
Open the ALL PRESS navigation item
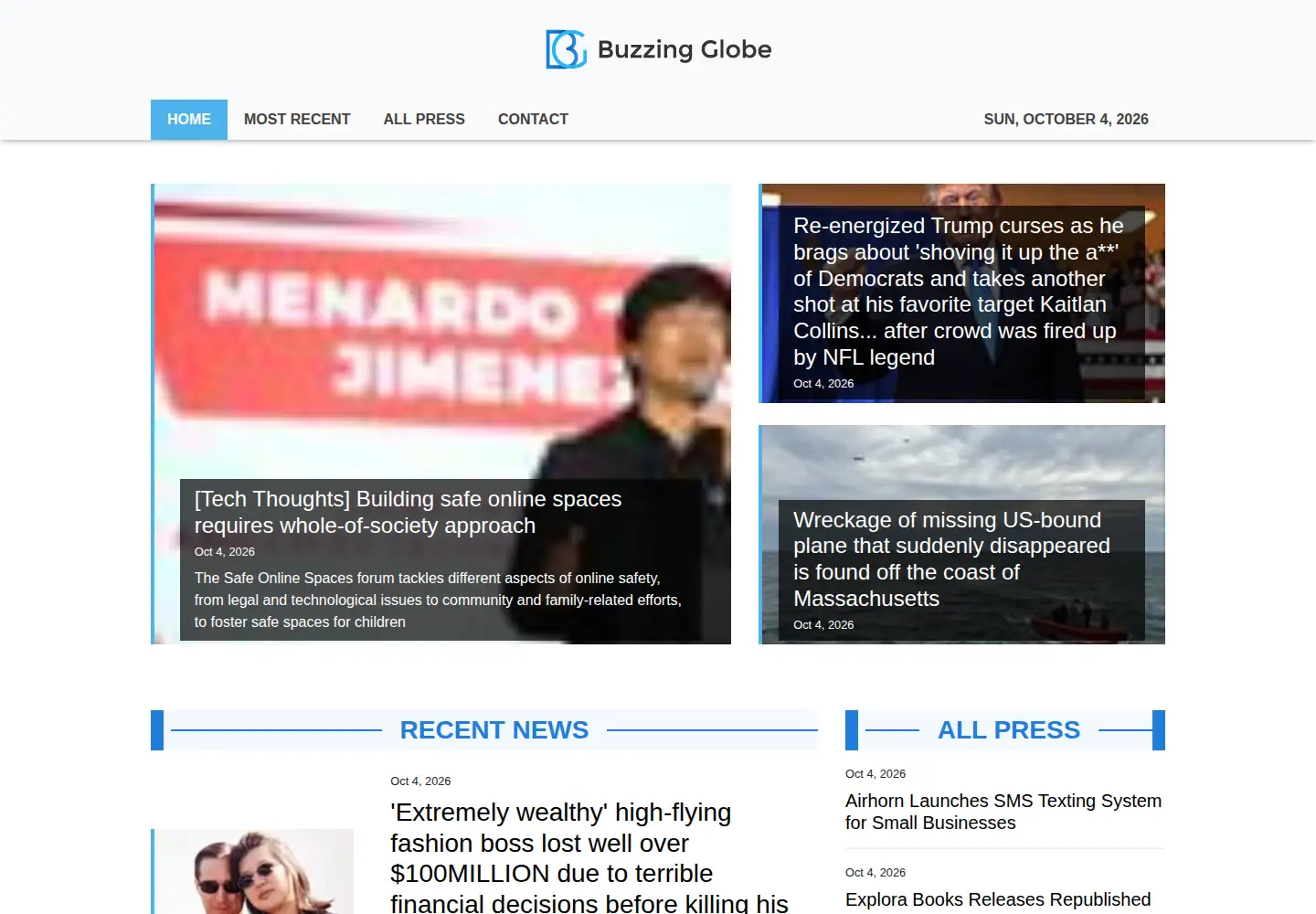[424, 120]
